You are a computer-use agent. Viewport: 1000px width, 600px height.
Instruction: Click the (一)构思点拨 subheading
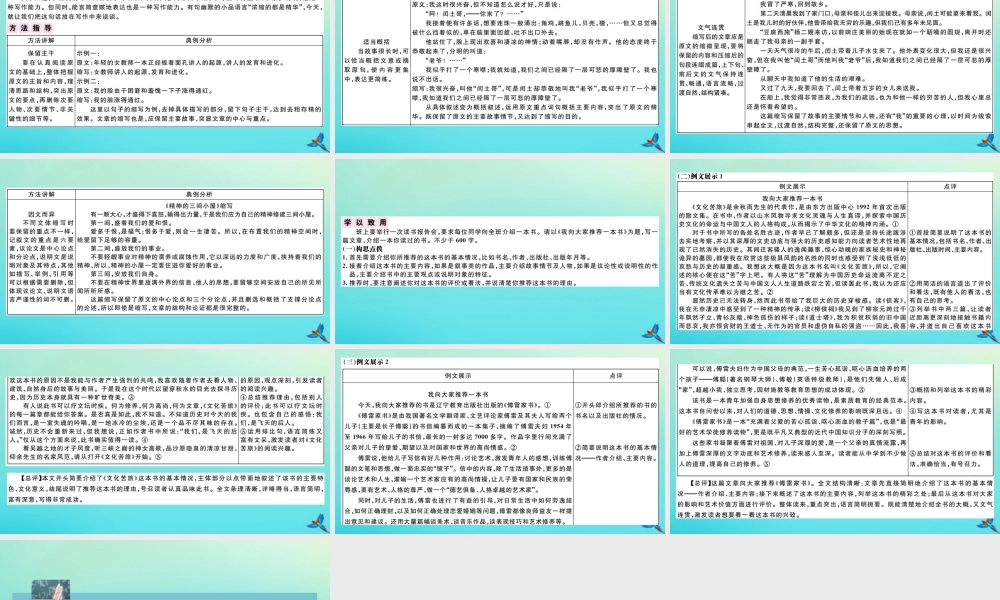(x=362, y=249)
